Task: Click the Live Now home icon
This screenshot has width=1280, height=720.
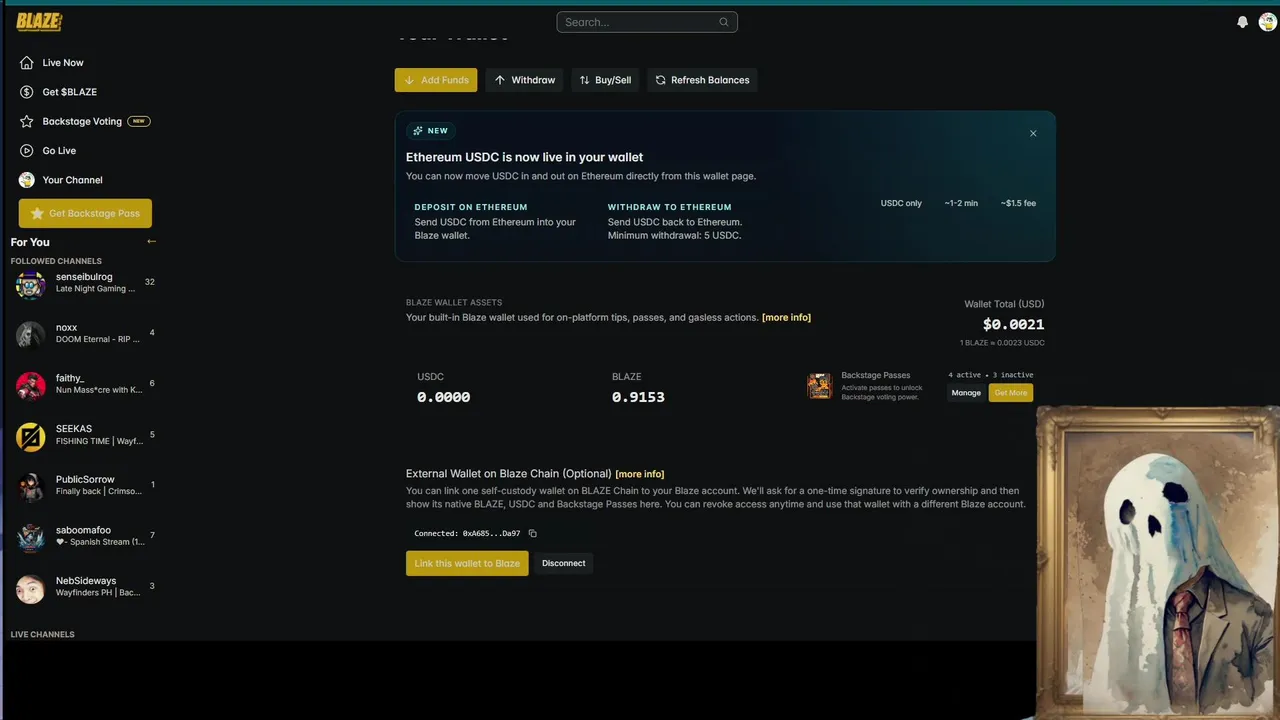Action: pyautogui.click(x=27, y=63)
